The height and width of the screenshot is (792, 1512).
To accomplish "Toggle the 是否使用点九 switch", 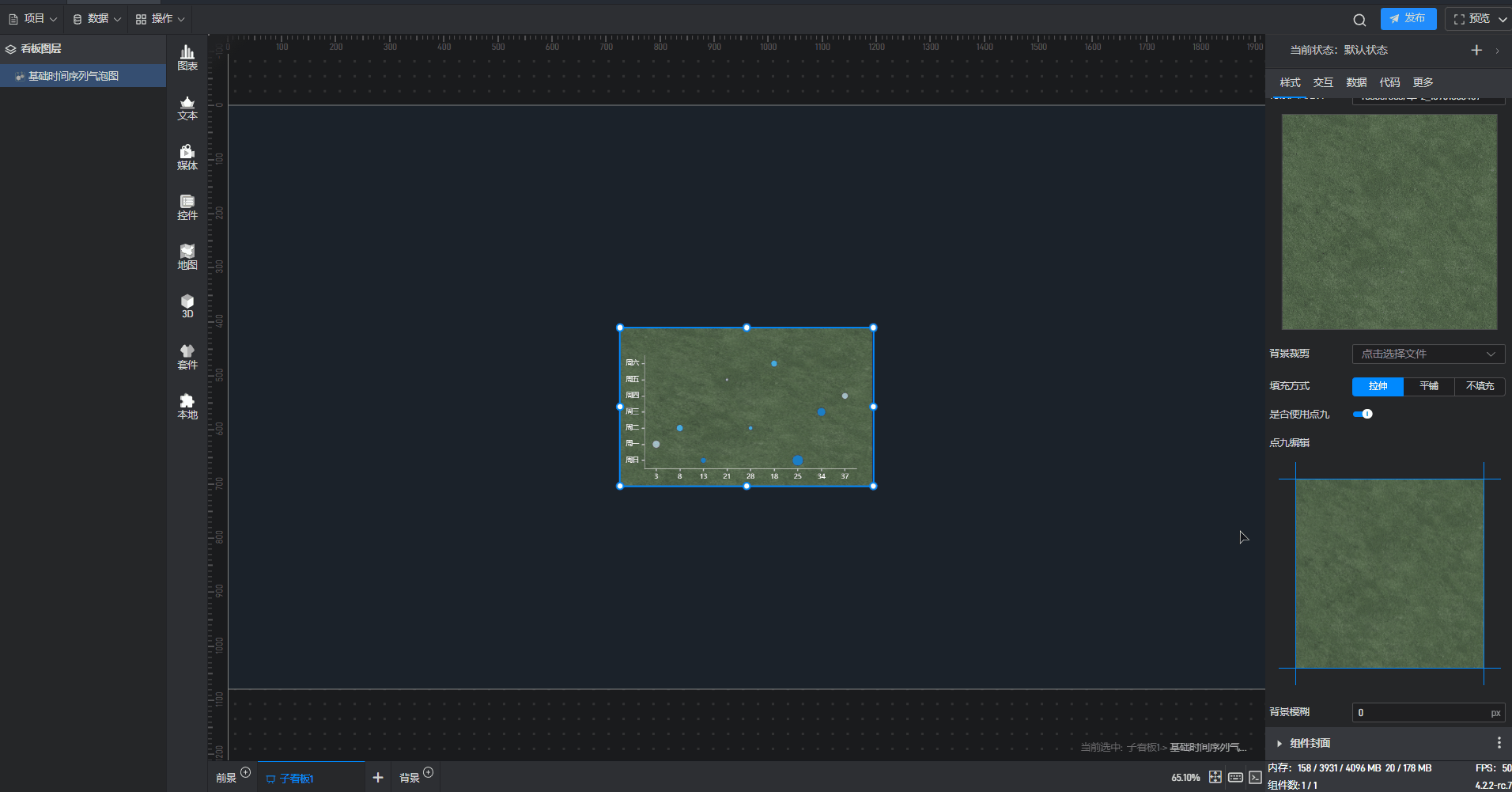I will click(x=1363, y=414).
